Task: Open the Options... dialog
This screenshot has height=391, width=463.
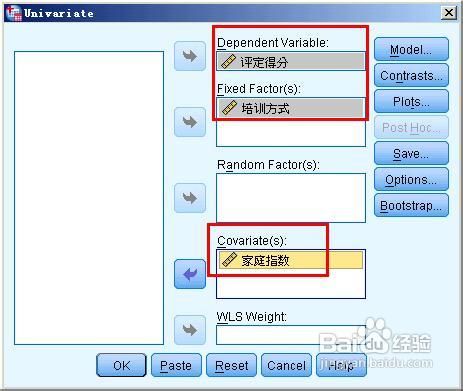Action: tap(411, 179)
